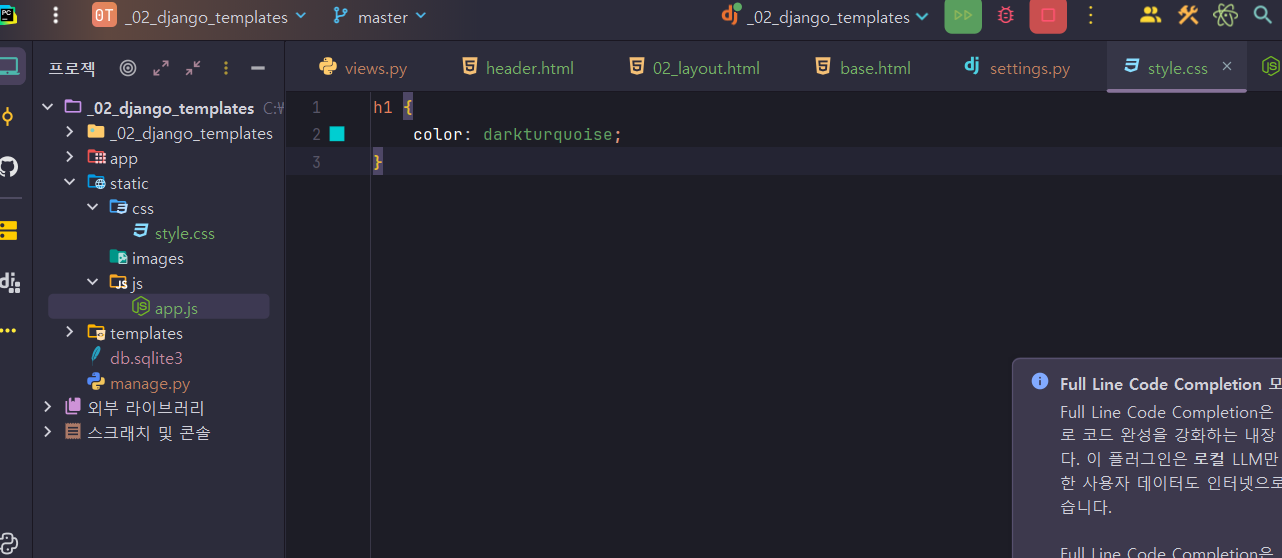Screen dimensions: 1282x558
Task: Switch to the header.html tab
Action: pyautogui.click(x=518, y=68)
